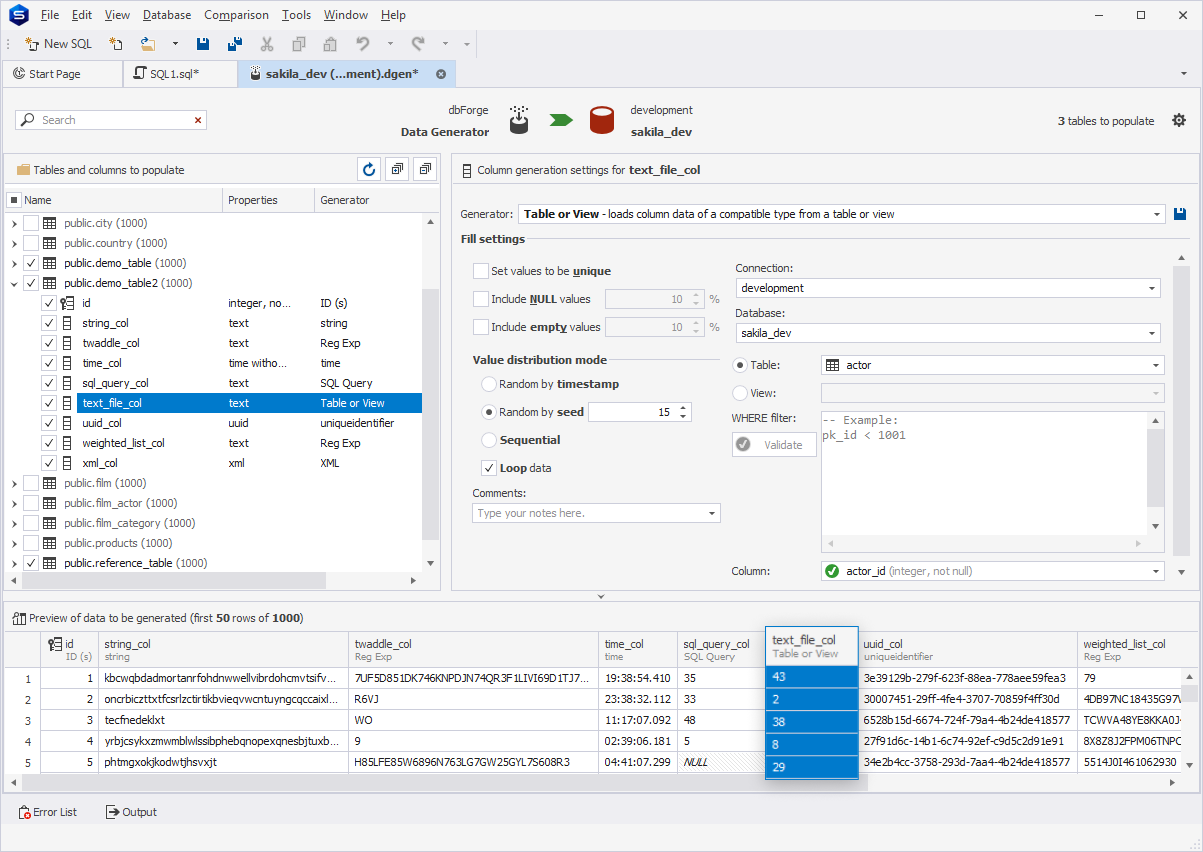This screenshot has width=1203, height=852.
Task: Open the settings gear icon
Action: (x=1178, y=121)
